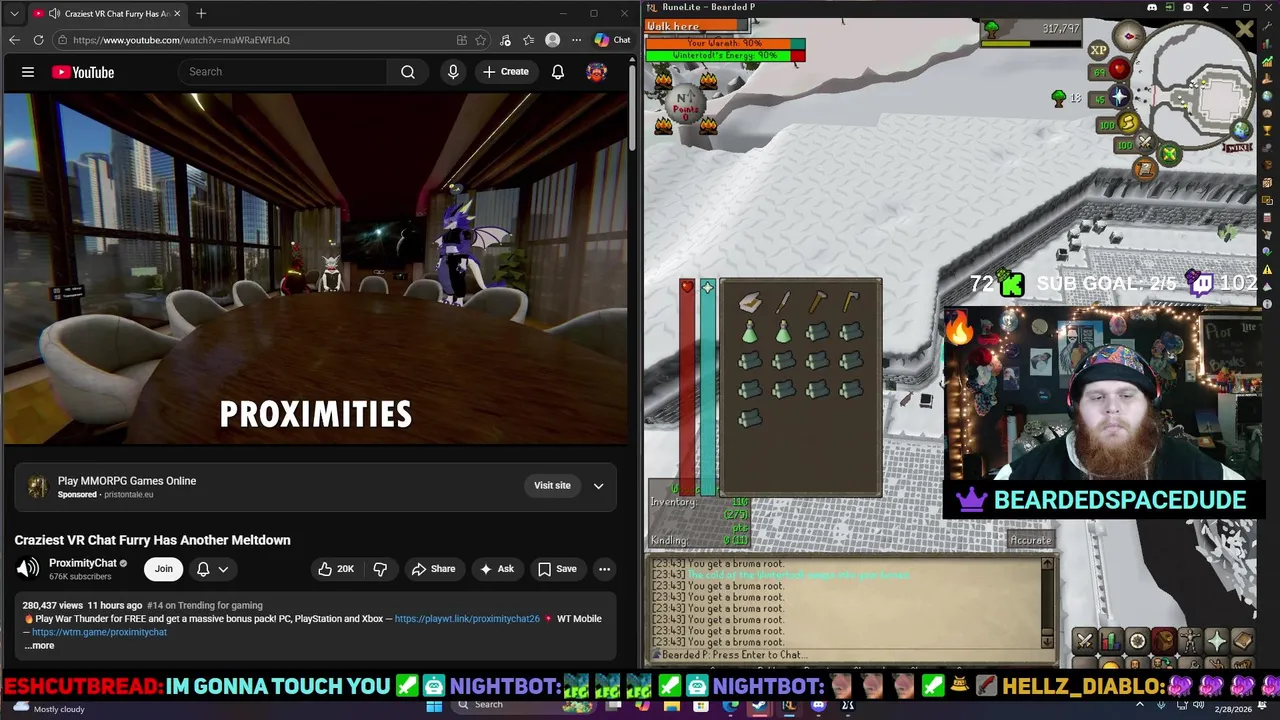
Task: Open the browser profile icon
Action: click(553, 40)
